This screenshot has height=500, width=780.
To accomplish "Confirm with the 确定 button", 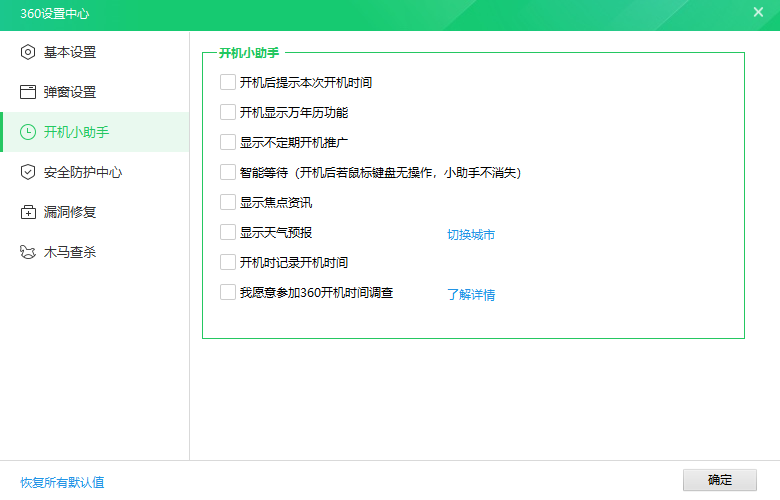I will click(719, 480).
